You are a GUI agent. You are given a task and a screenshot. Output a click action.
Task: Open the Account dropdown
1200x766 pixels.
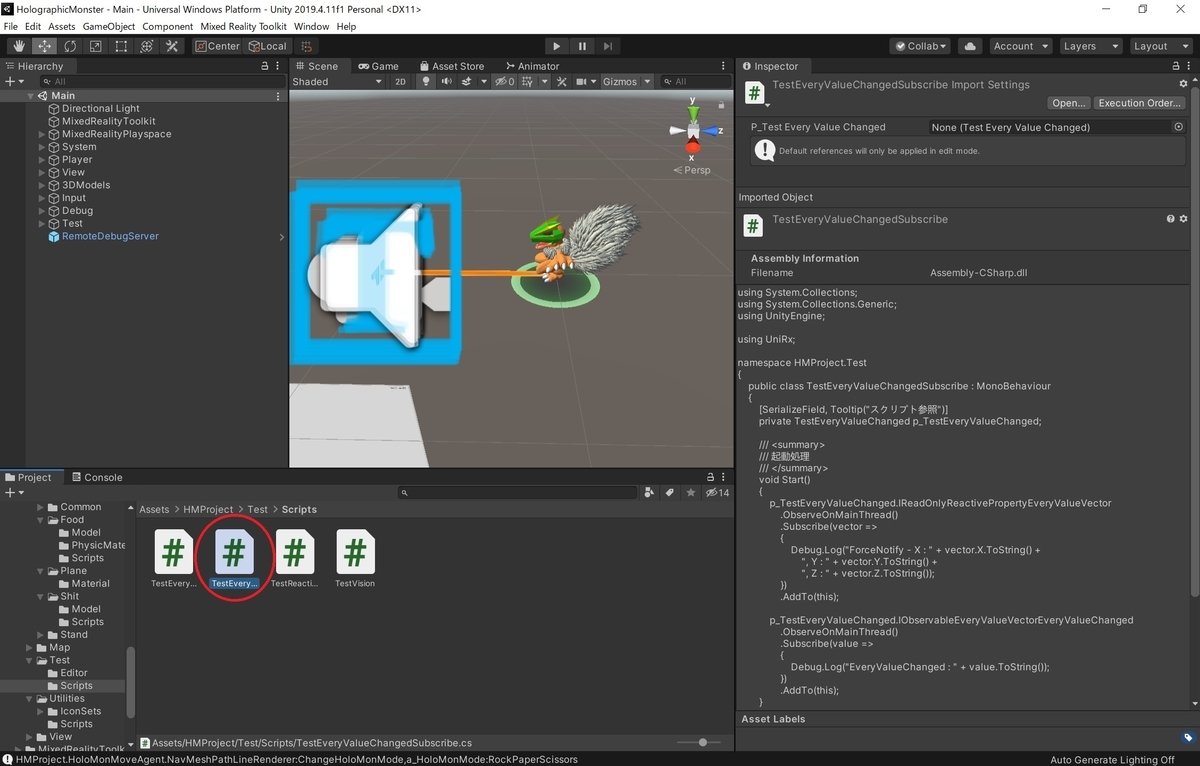tap(1020, 46)
